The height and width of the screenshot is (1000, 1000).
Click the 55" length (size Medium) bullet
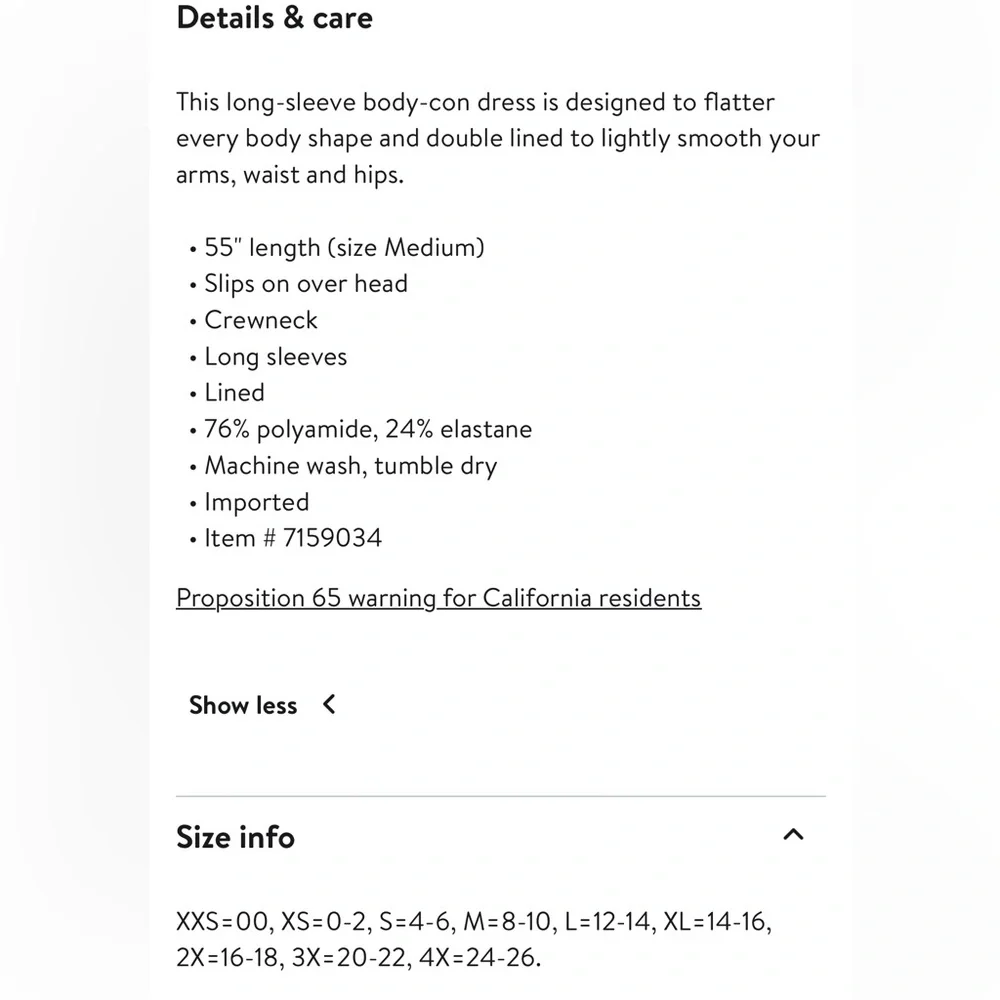click(343, 247)
